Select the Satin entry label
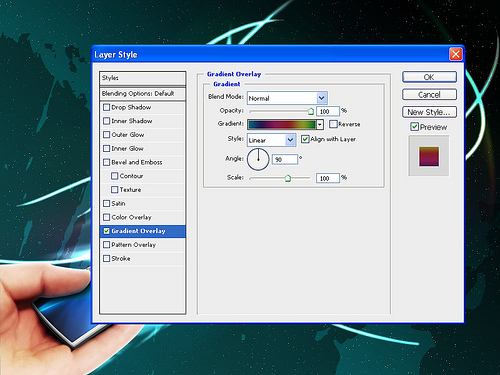 point(118,203)
